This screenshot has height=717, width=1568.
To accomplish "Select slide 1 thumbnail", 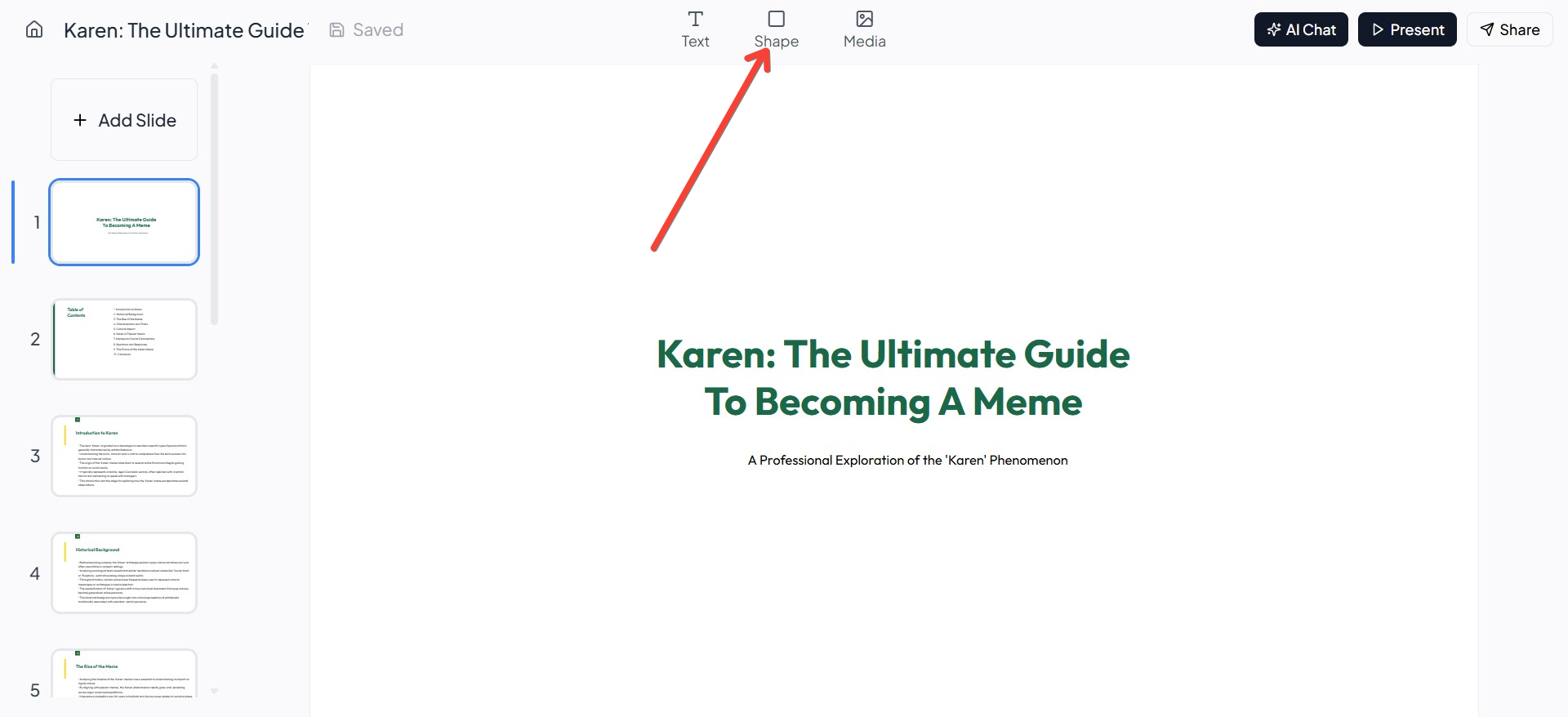I will (124, 222).
